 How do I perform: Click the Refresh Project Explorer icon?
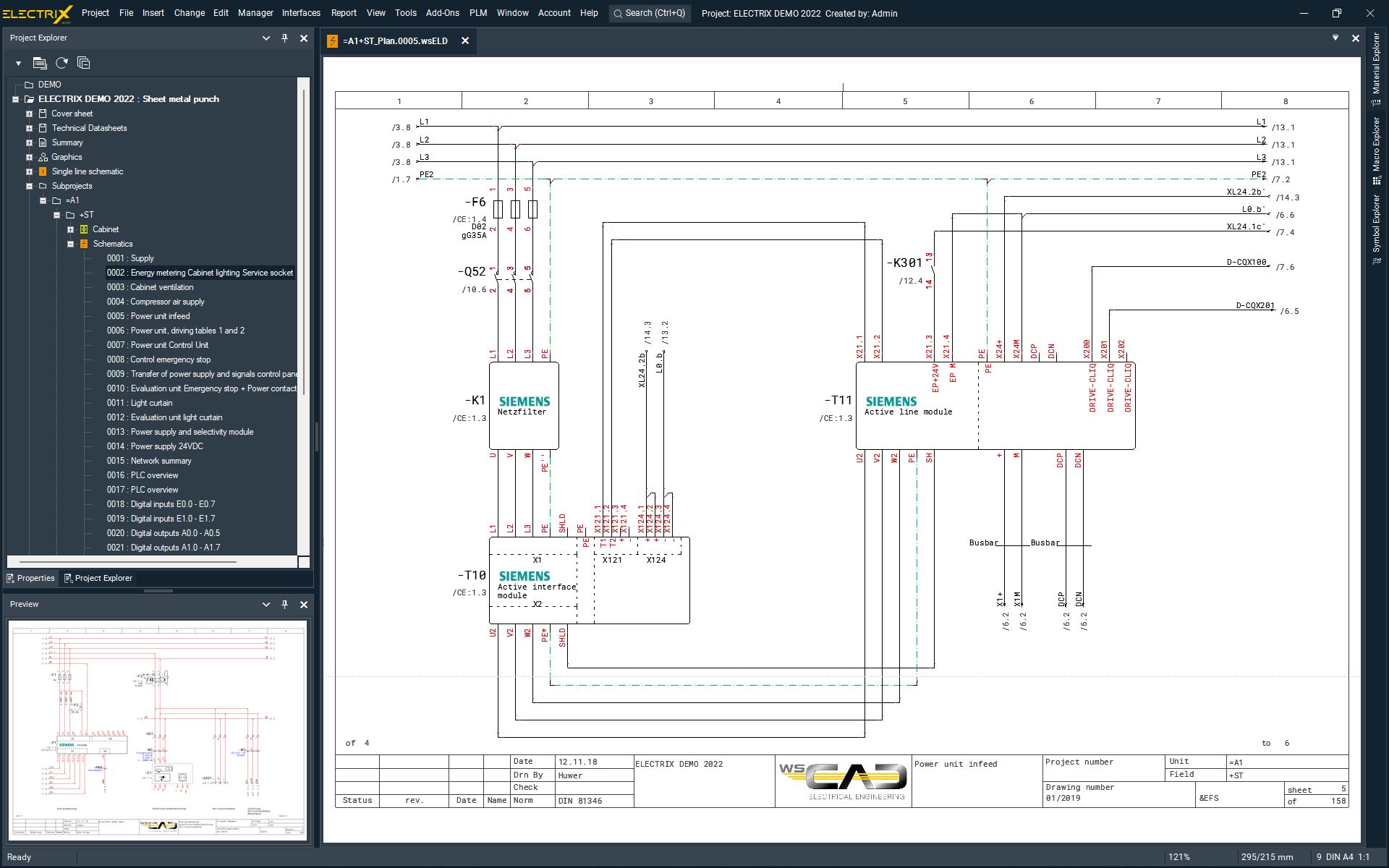62,62
